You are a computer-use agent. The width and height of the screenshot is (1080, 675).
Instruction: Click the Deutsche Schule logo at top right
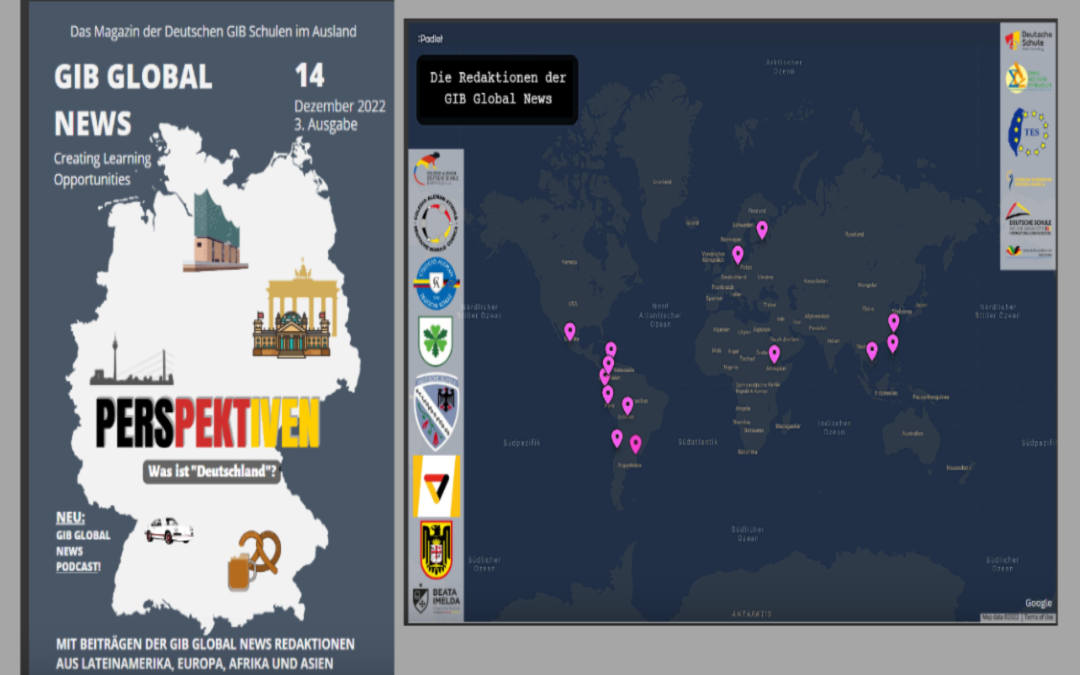pyautogui.click(x=1027, y=40)
